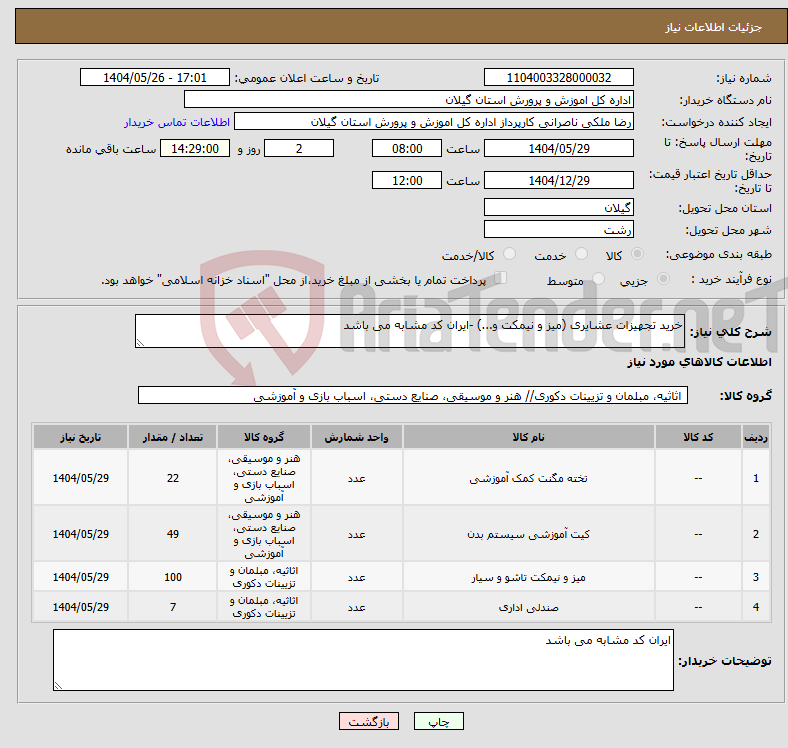
Task: Click the چاپ (print) button
Action: (438, 721)
